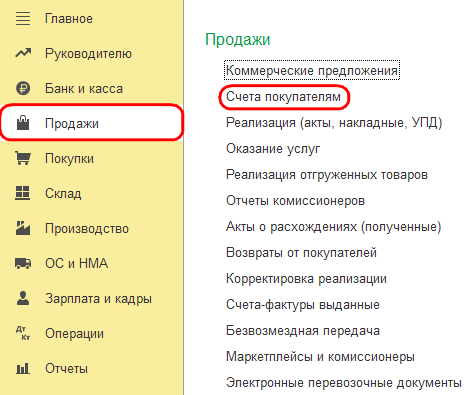Select the Продажи section label

(x=72, y=124)
